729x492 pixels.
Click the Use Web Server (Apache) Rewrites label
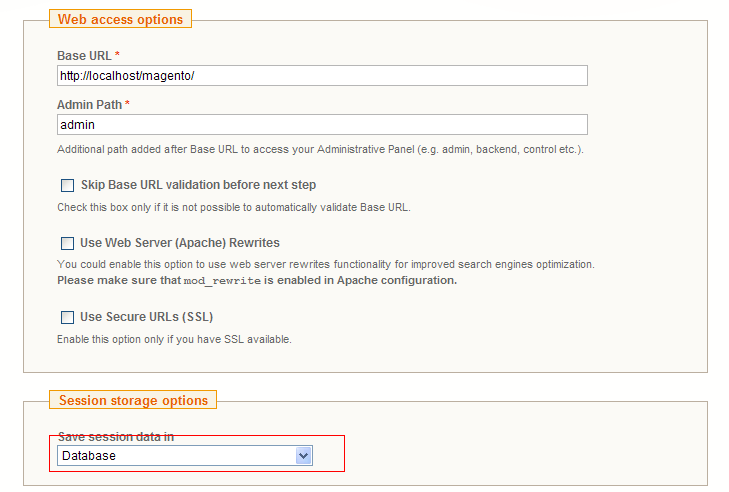180,243
